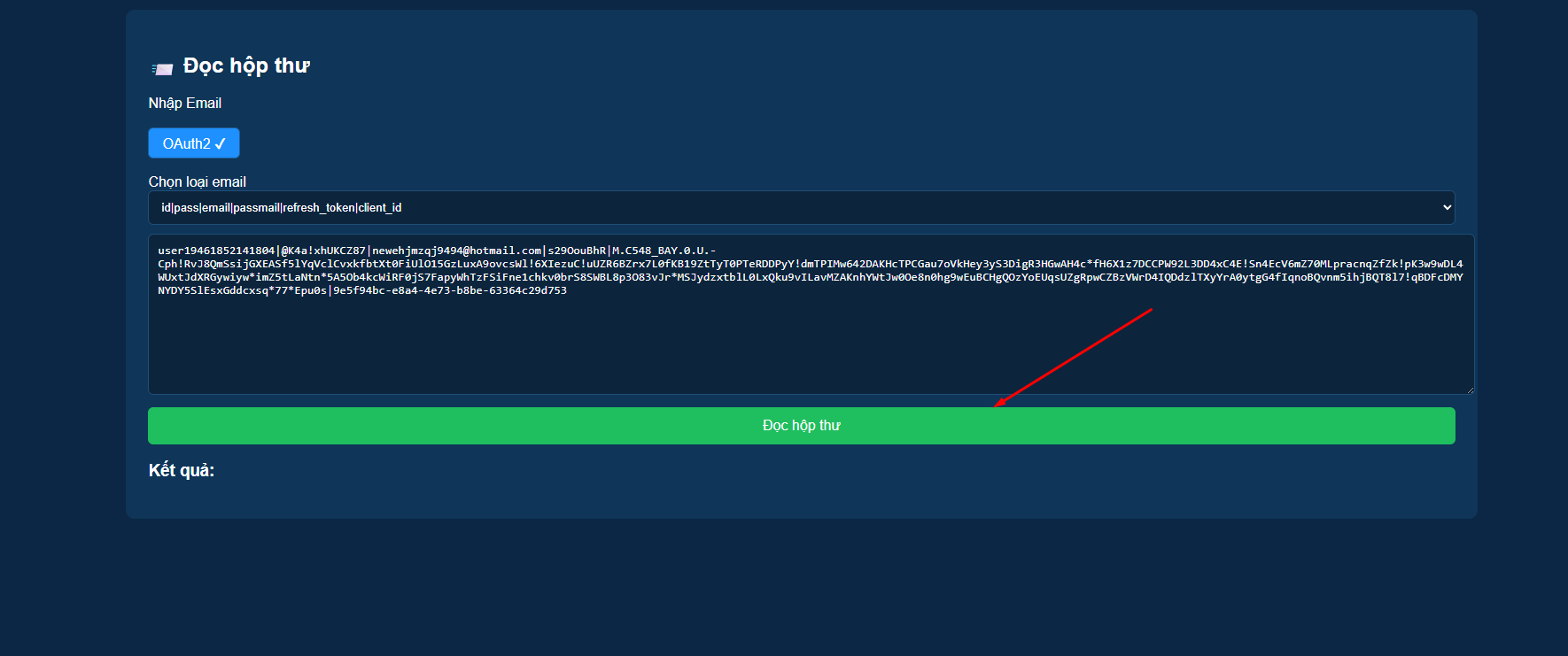Viewport: 1568px width, 656px height.
Task: Click the "Kết quả:" results heading
Action: [181, 470]
